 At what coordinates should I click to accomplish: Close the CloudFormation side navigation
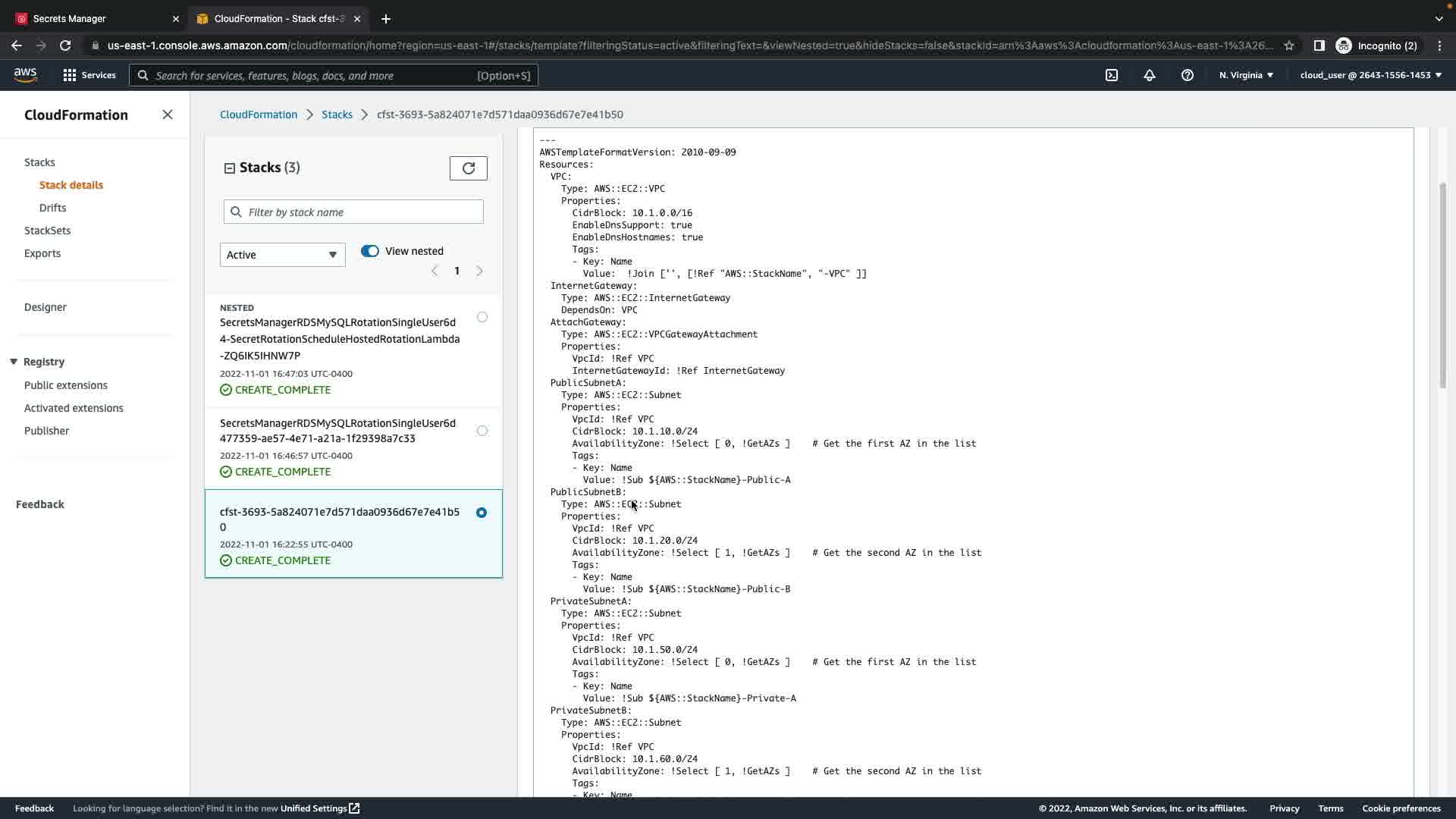(168, 115)
